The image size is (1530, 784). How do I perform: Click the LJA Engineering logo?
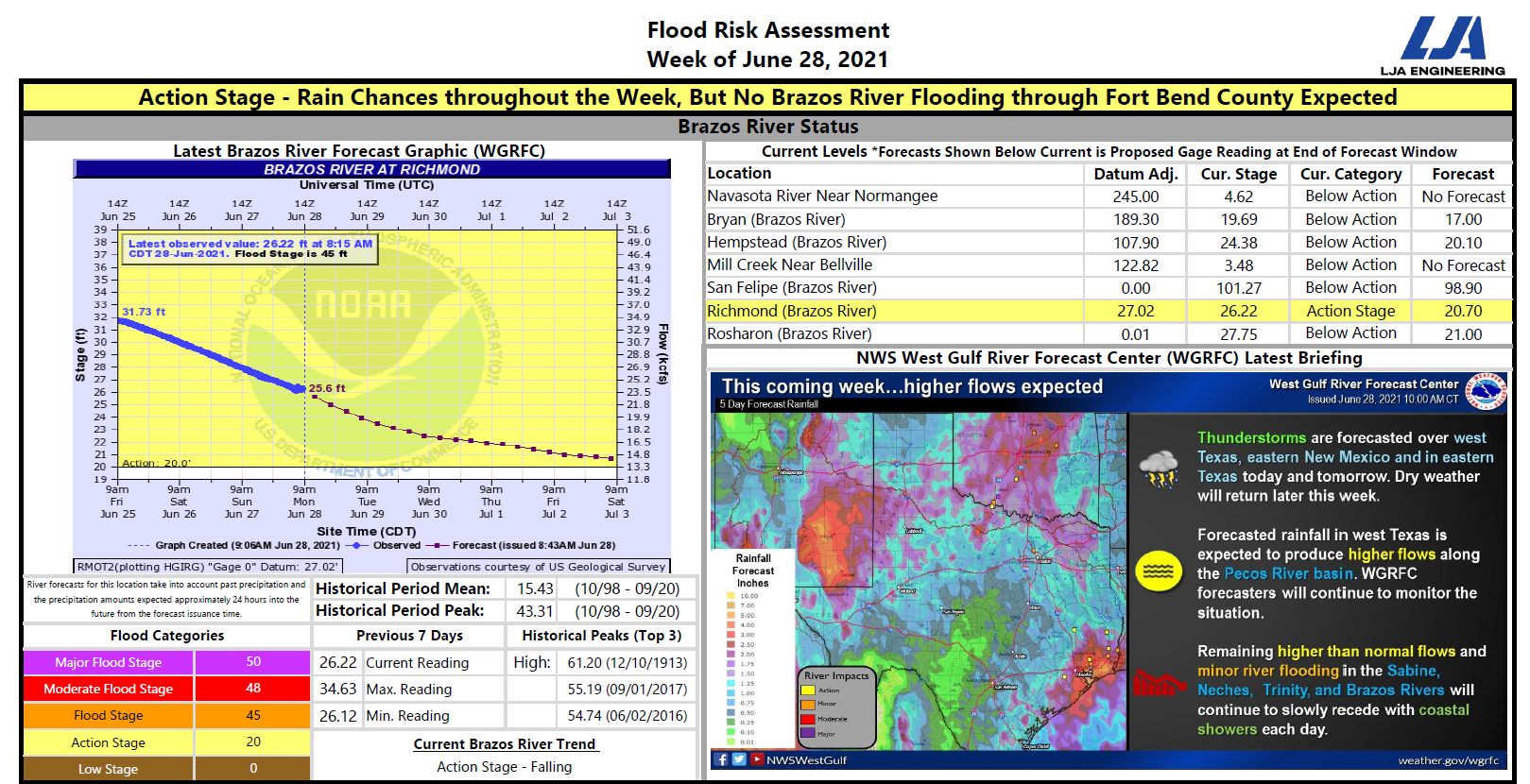[1442, 45]
